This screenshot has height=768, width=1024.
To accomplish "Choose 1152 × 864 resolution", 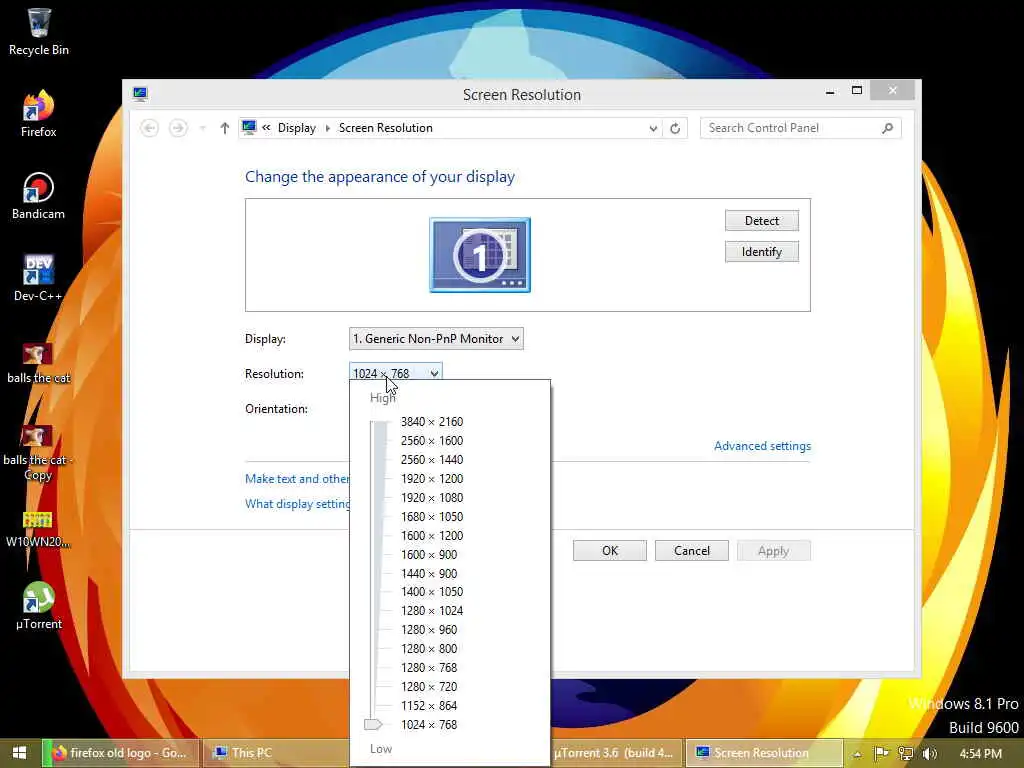I will 429,705.
